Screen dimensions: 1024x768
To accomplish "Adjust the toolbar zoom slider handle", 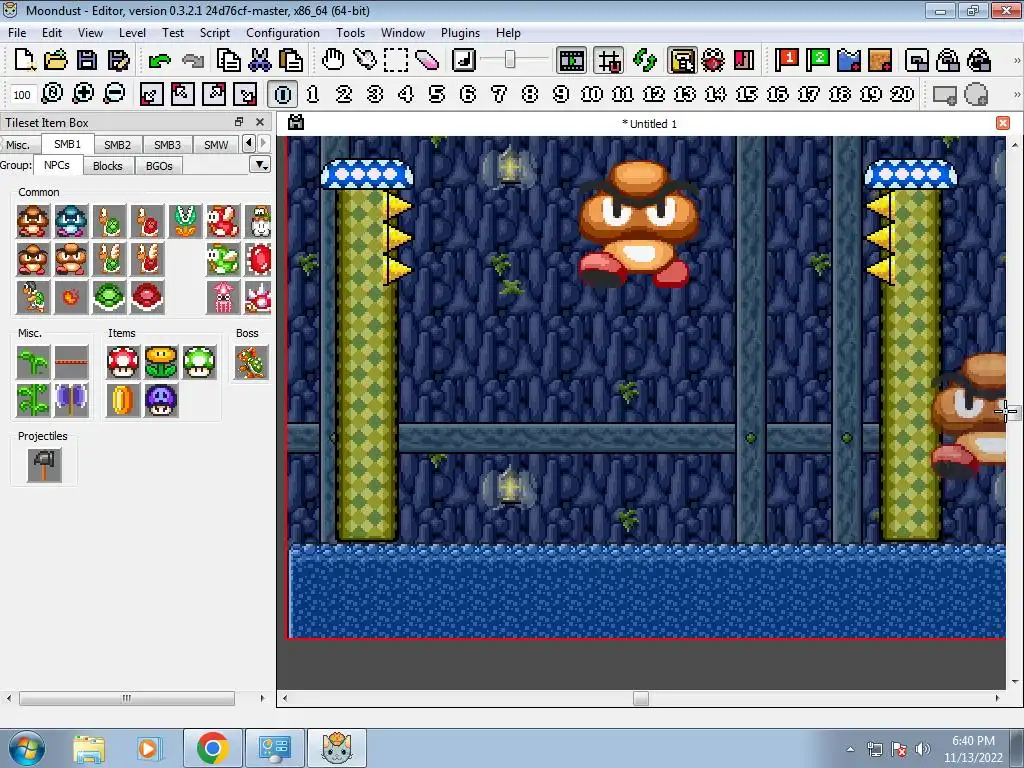I will tap(510, 60).
